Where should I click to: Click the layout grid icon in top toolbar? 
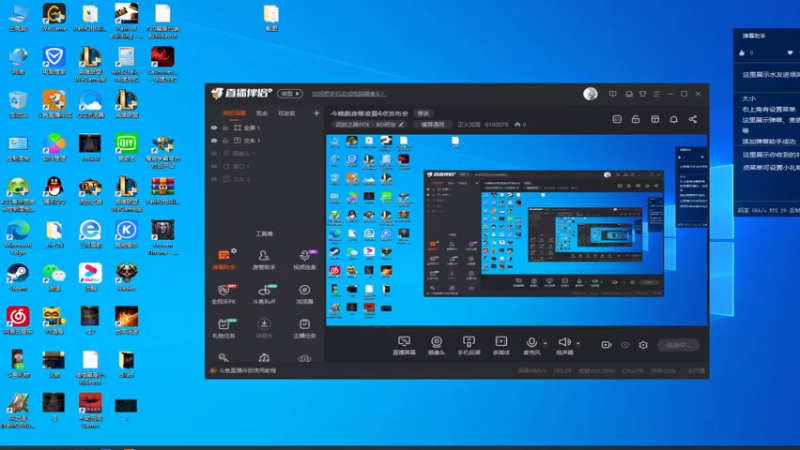coord(655,119)
